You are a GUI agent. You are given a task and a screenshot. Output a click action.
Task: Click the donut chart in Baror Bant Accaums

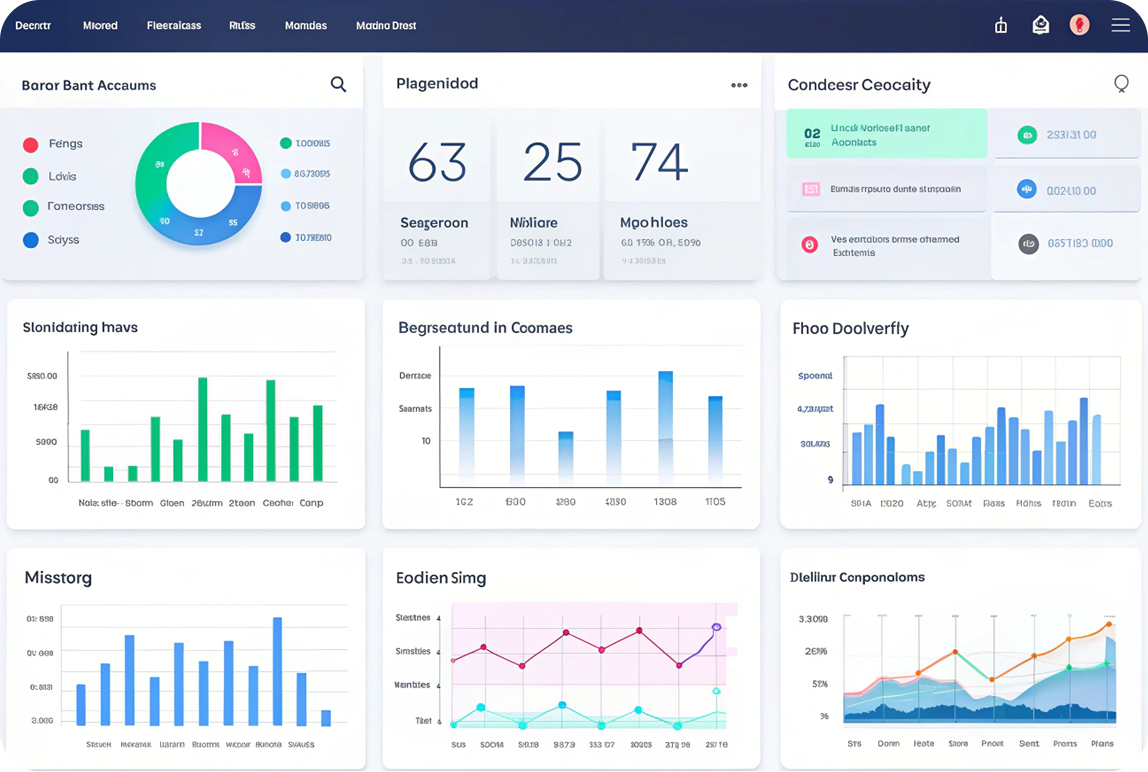click(x=198, y=185)
